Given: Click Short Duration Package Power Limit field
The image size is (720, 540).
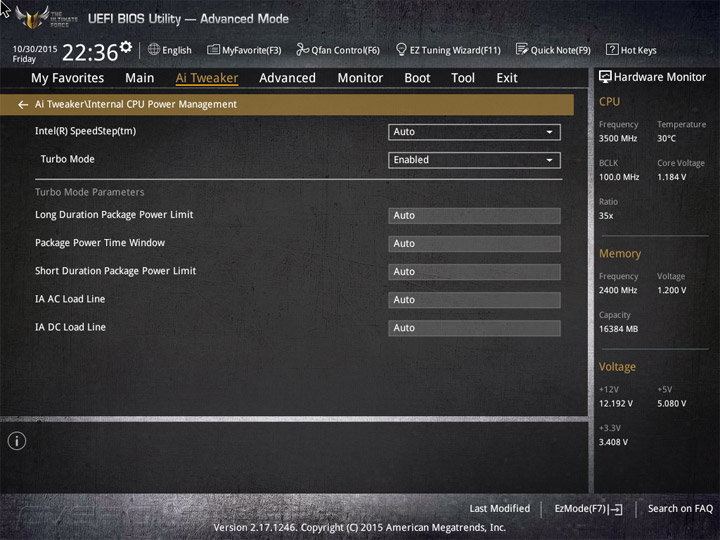Looking at the screenshot, I should (474, 272).
